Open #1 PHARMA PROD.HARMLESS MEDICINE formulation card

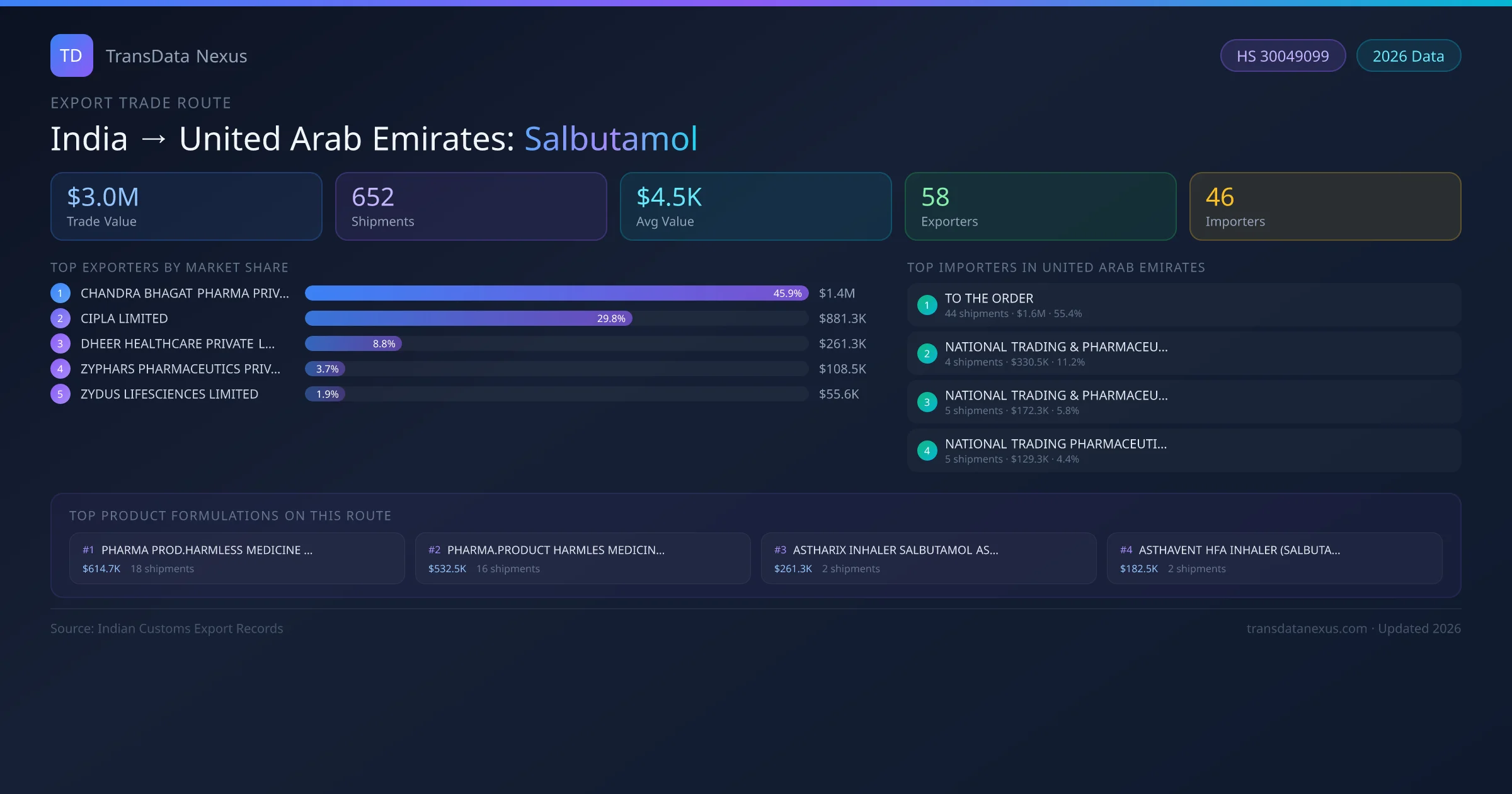click(237, 558)
